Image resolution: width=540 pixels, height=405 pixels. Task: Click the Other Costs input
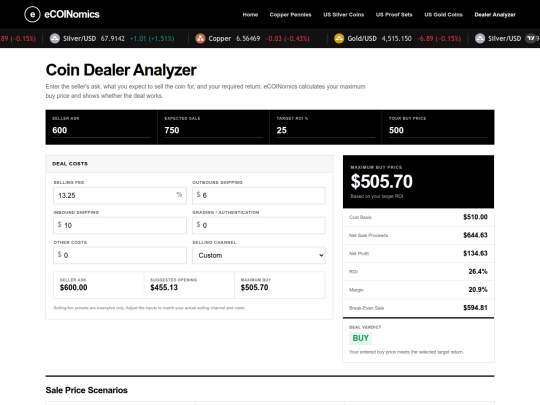(120, 255)
